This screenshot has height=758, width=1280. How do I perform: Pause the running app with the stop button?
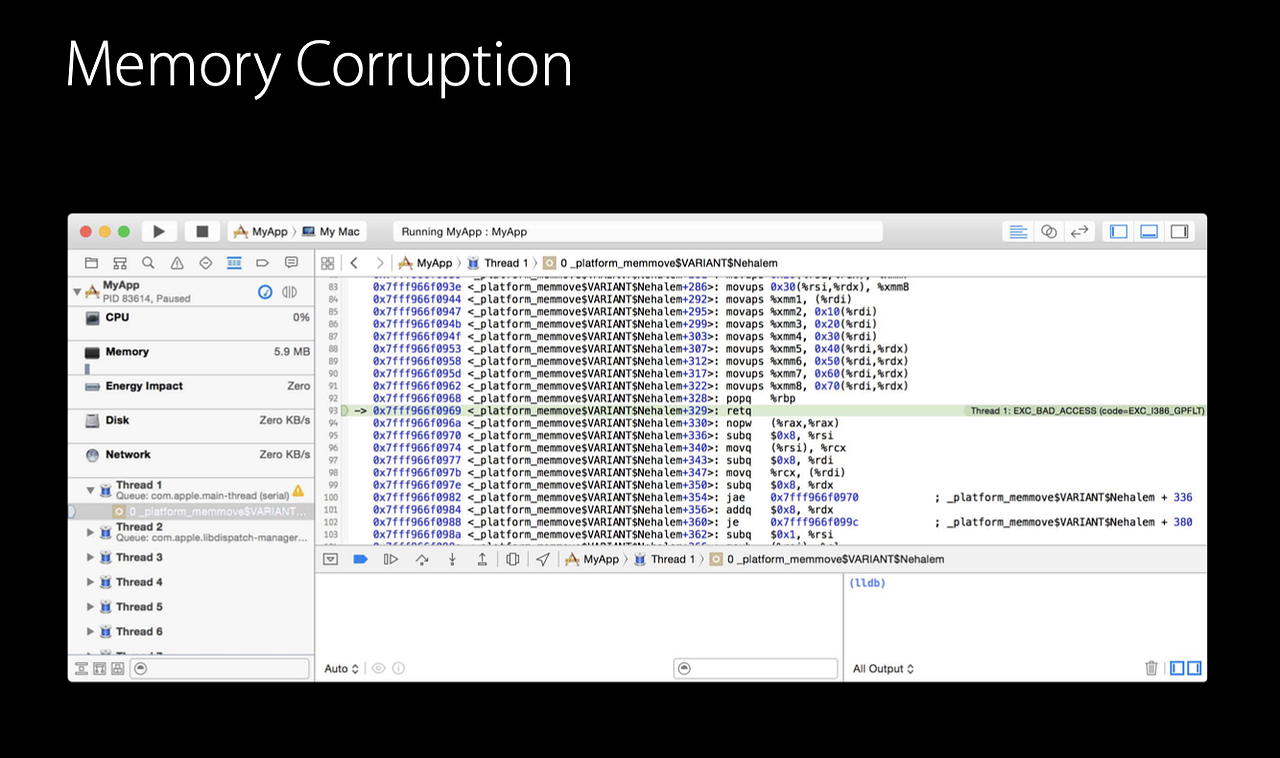(201, 231)
